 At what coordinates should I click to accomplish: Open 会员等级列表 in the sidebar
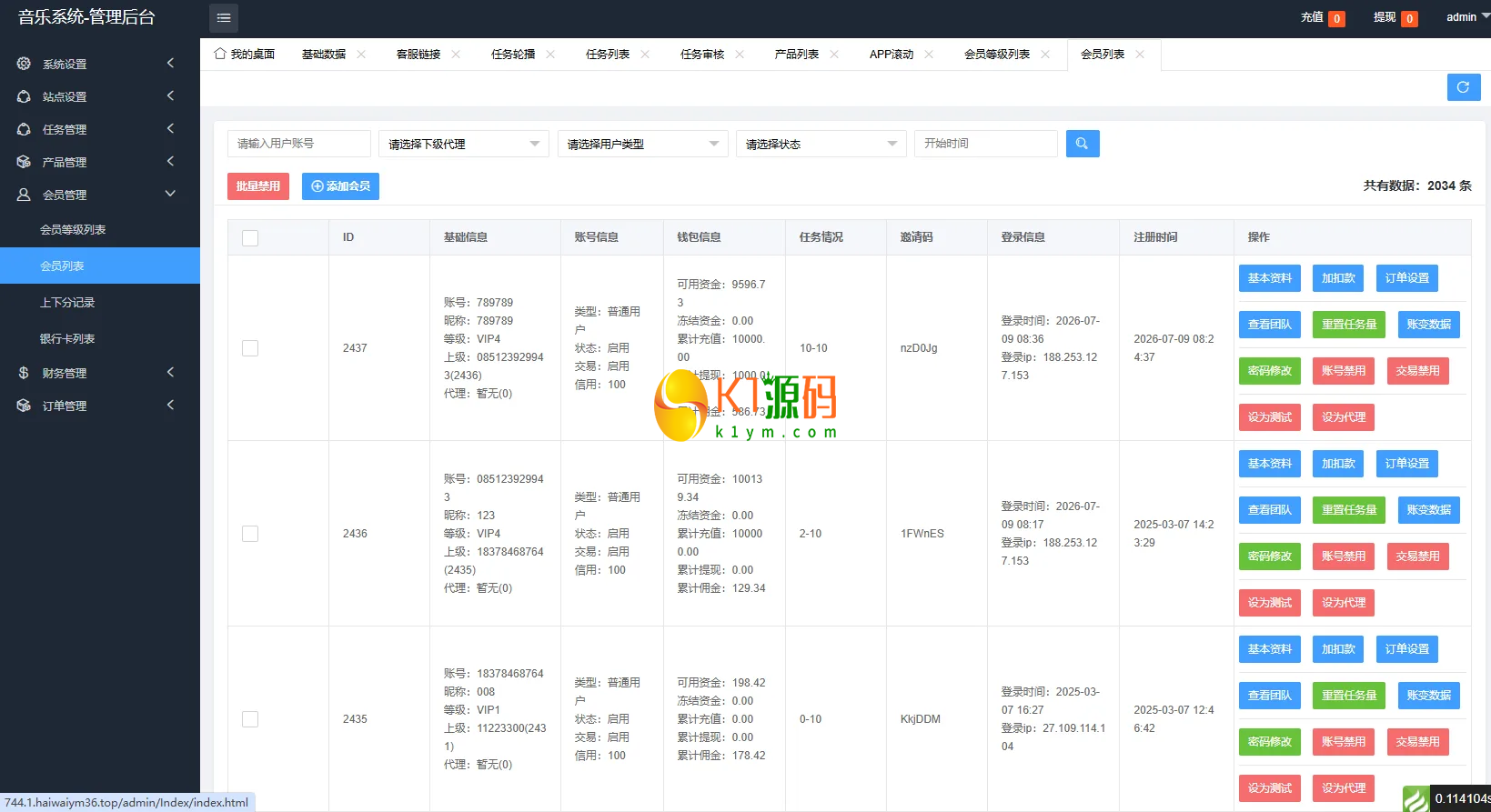click(x=100, y=229)
